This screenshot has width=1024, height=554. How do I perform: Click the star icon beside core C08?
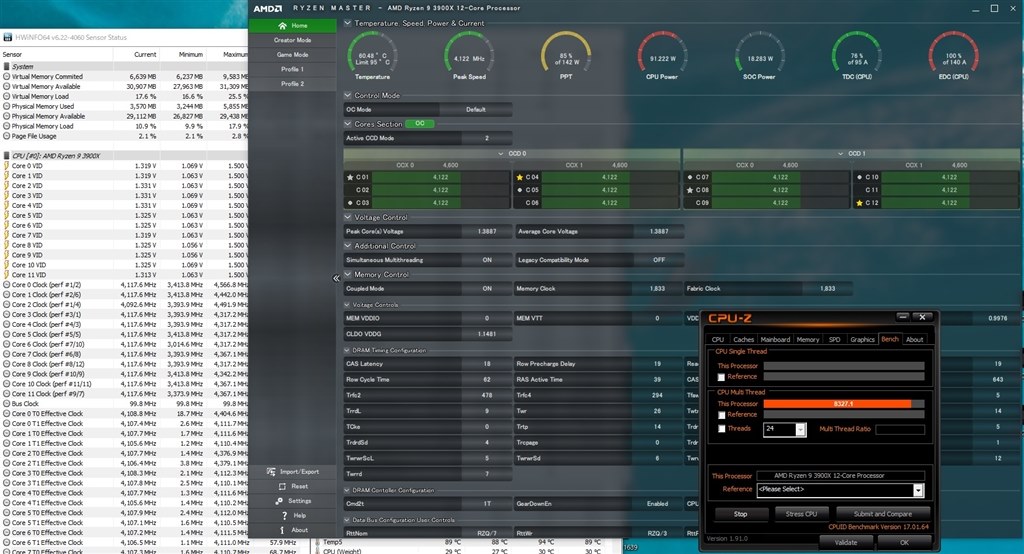pos(690,190)
